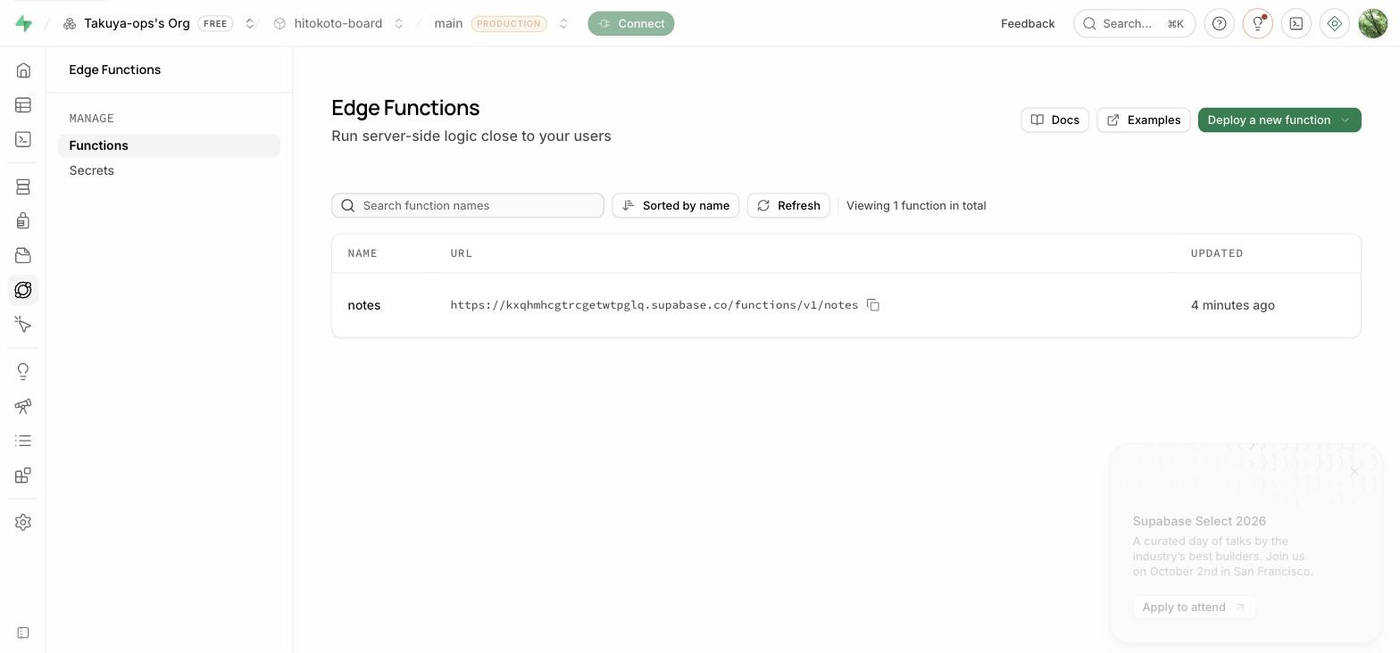The width and height of the screenshot is (1400, 653).
Task: Open the Storage bucket icon
Action: point(23,255)
